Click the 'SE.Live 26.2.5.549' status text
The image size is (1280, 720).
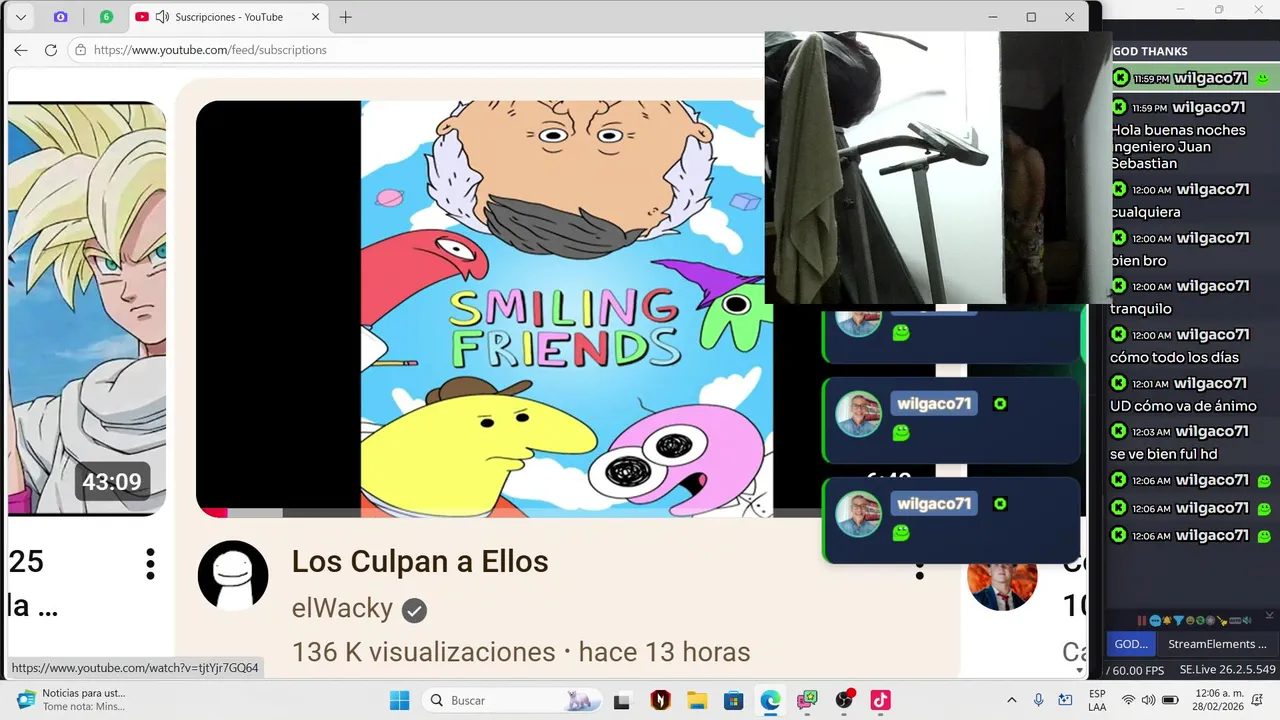click(1227, 670)
